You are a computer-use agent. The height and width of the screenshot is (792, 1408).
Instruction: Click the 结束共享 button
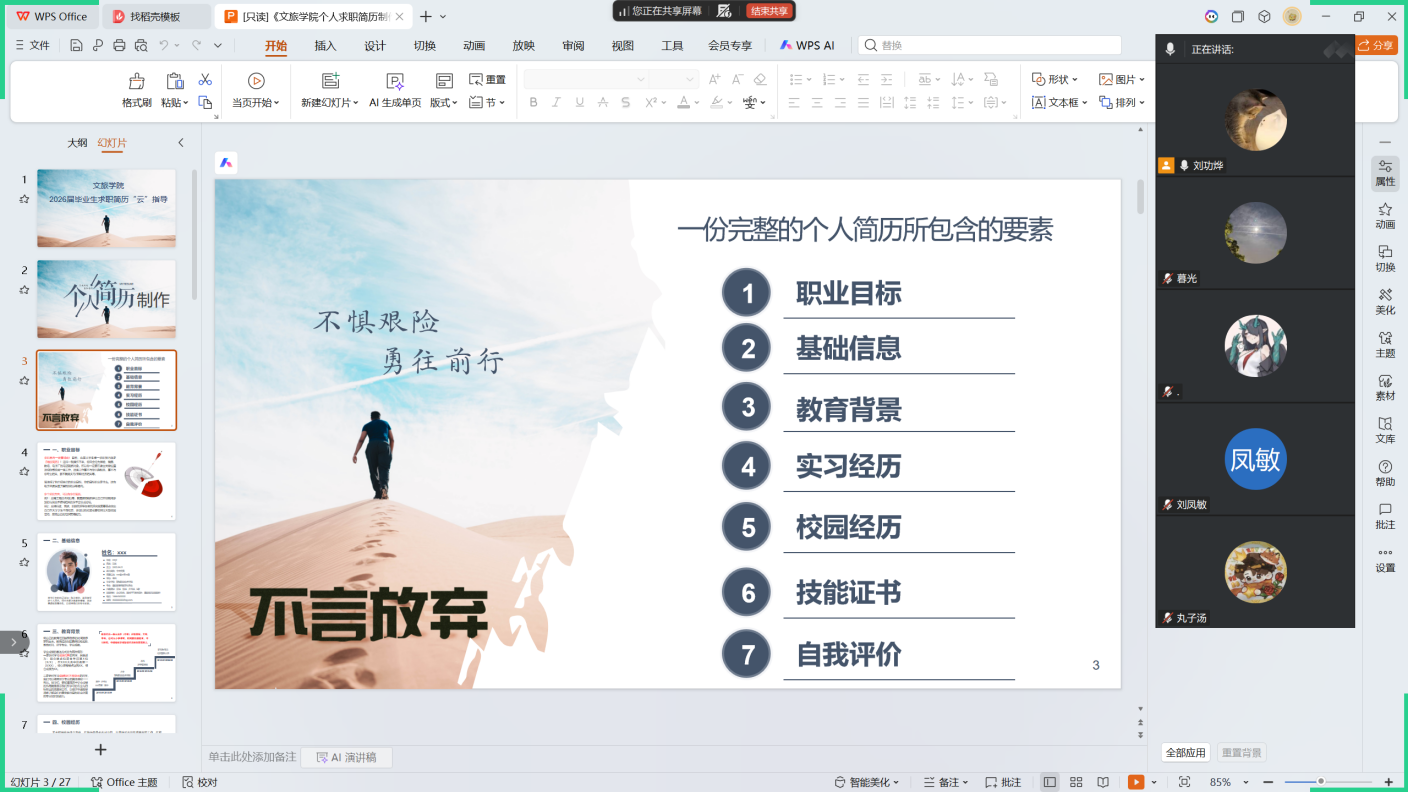769,11
